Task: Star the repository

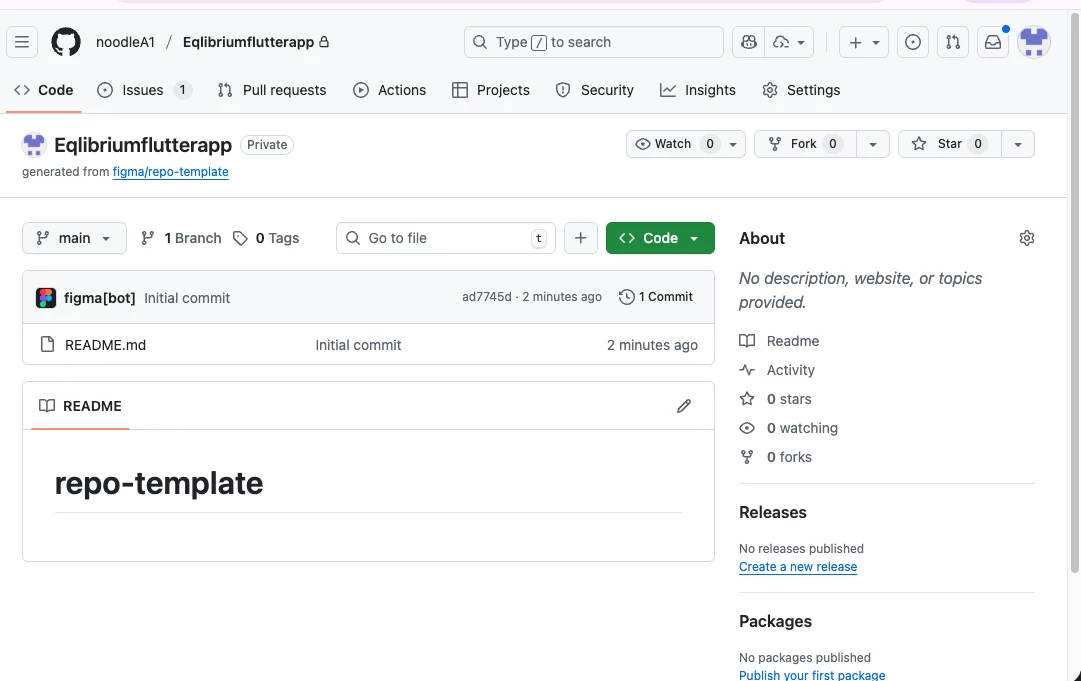Action: (x=949, y=144)
